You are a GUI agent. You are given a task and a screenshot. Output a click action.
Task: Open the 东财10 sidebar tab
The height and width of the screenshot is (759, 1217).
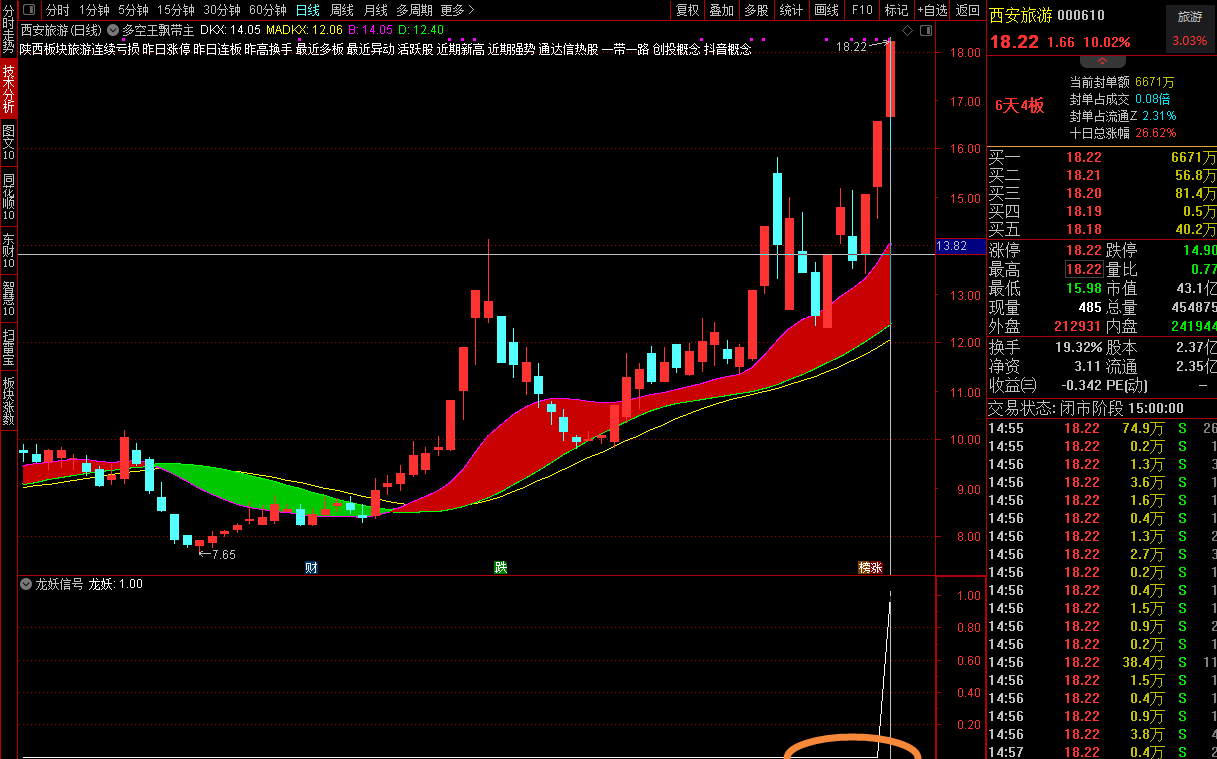tap(9, 250)
